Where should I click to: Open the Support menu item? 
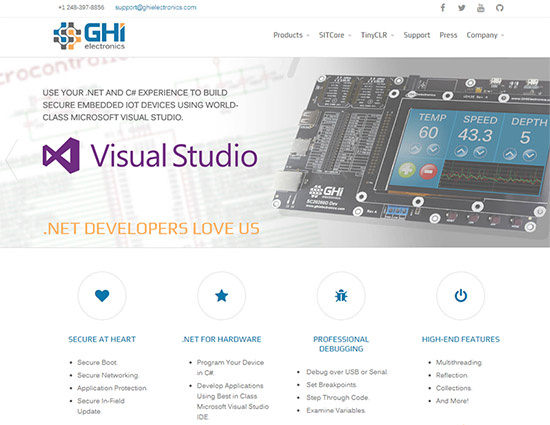pyautogui.click(x=417, y=35)
